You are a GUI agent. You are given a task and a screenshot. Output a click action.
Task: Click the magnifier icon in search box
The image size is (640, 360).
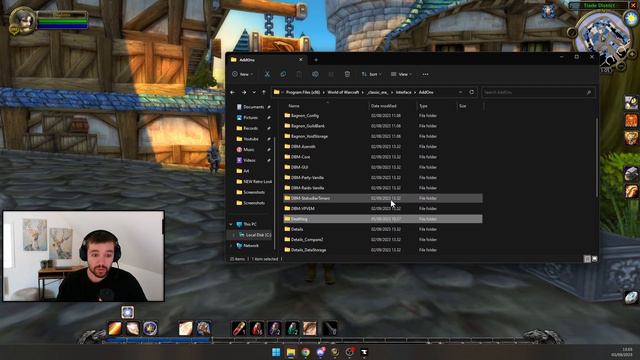(x=589, y=93)
